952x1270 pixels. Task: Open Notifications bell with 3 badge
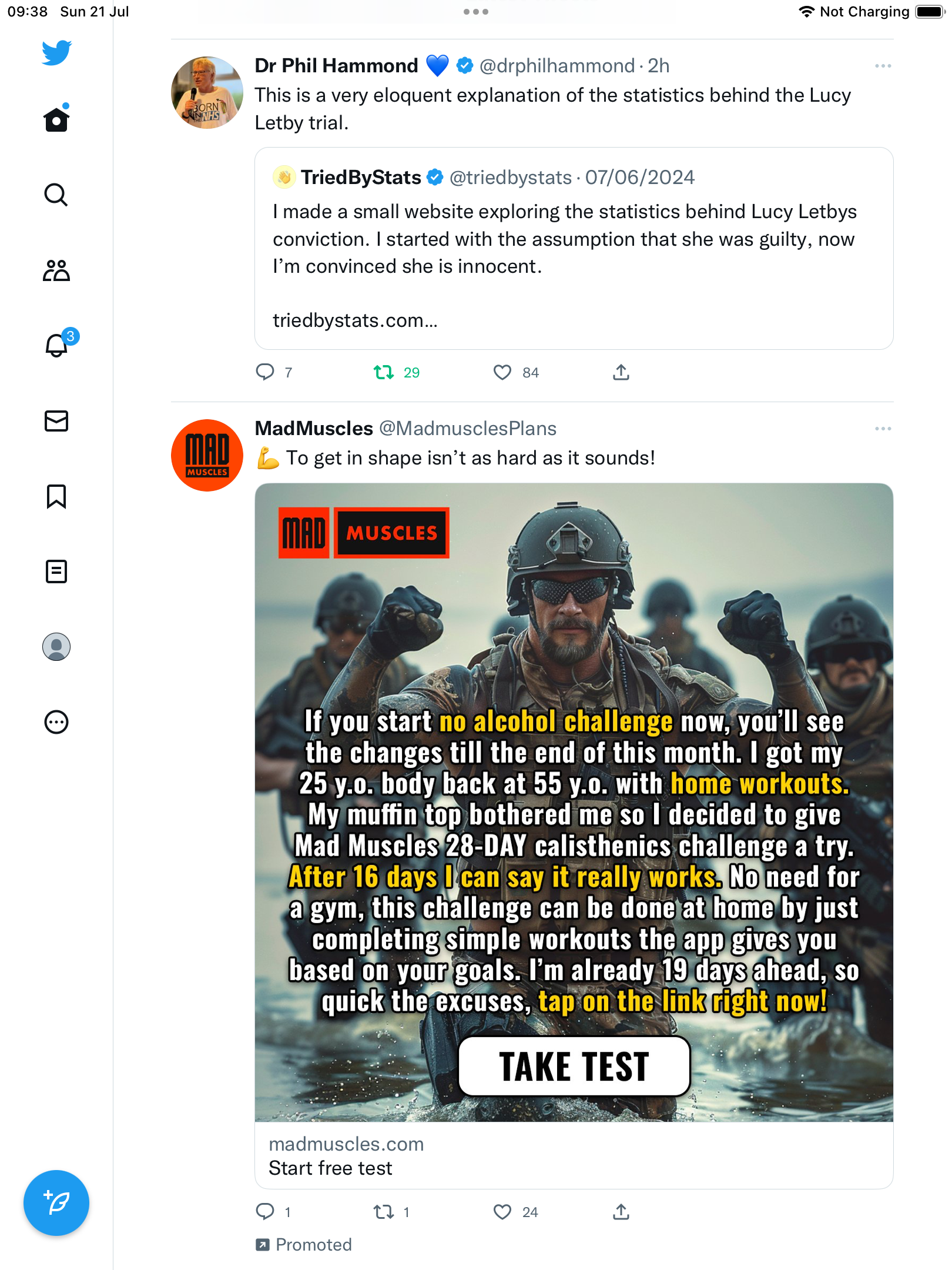pyautogui.click(x=58, y=346)
